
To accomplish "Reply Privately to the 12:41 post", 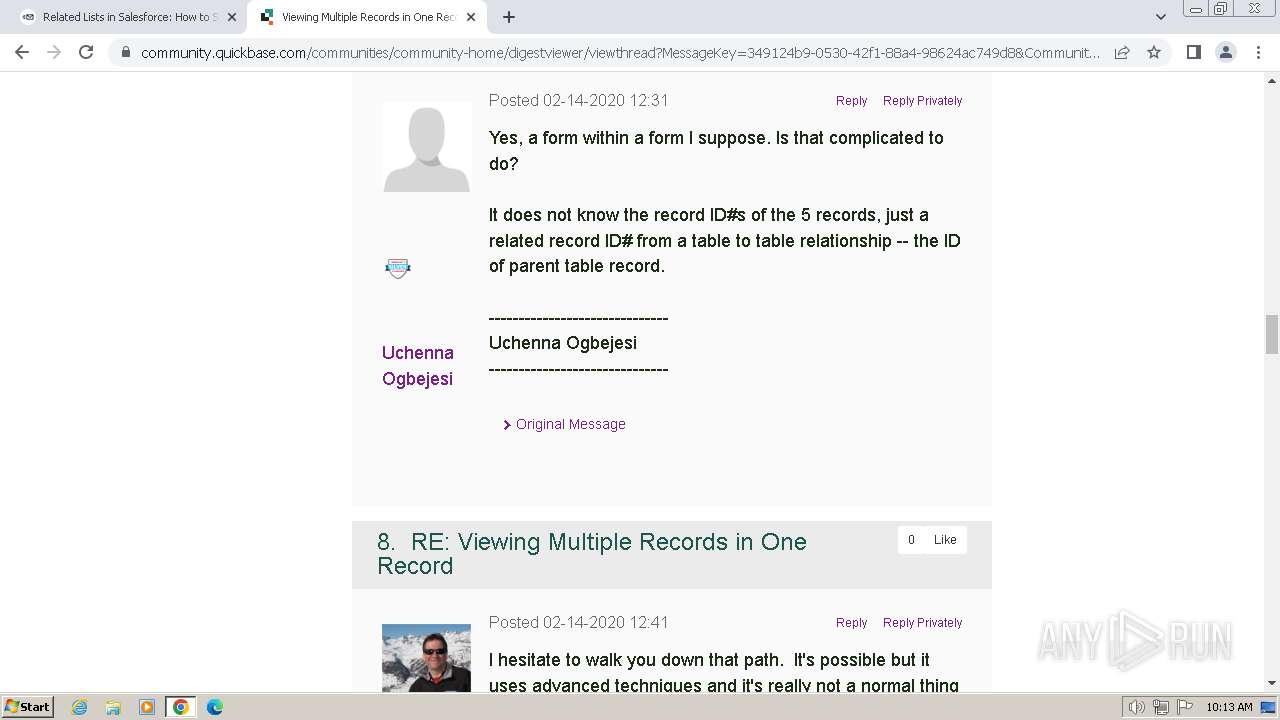I will pos(922,623).
